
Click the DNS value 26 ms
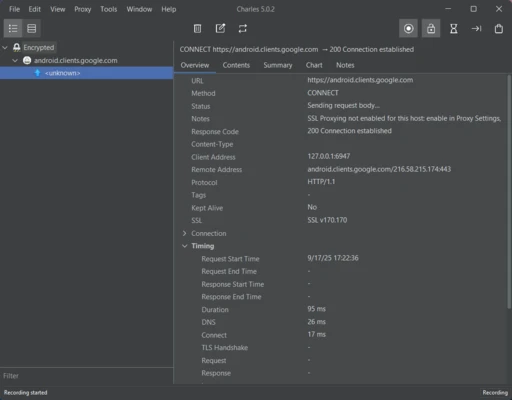316,322
